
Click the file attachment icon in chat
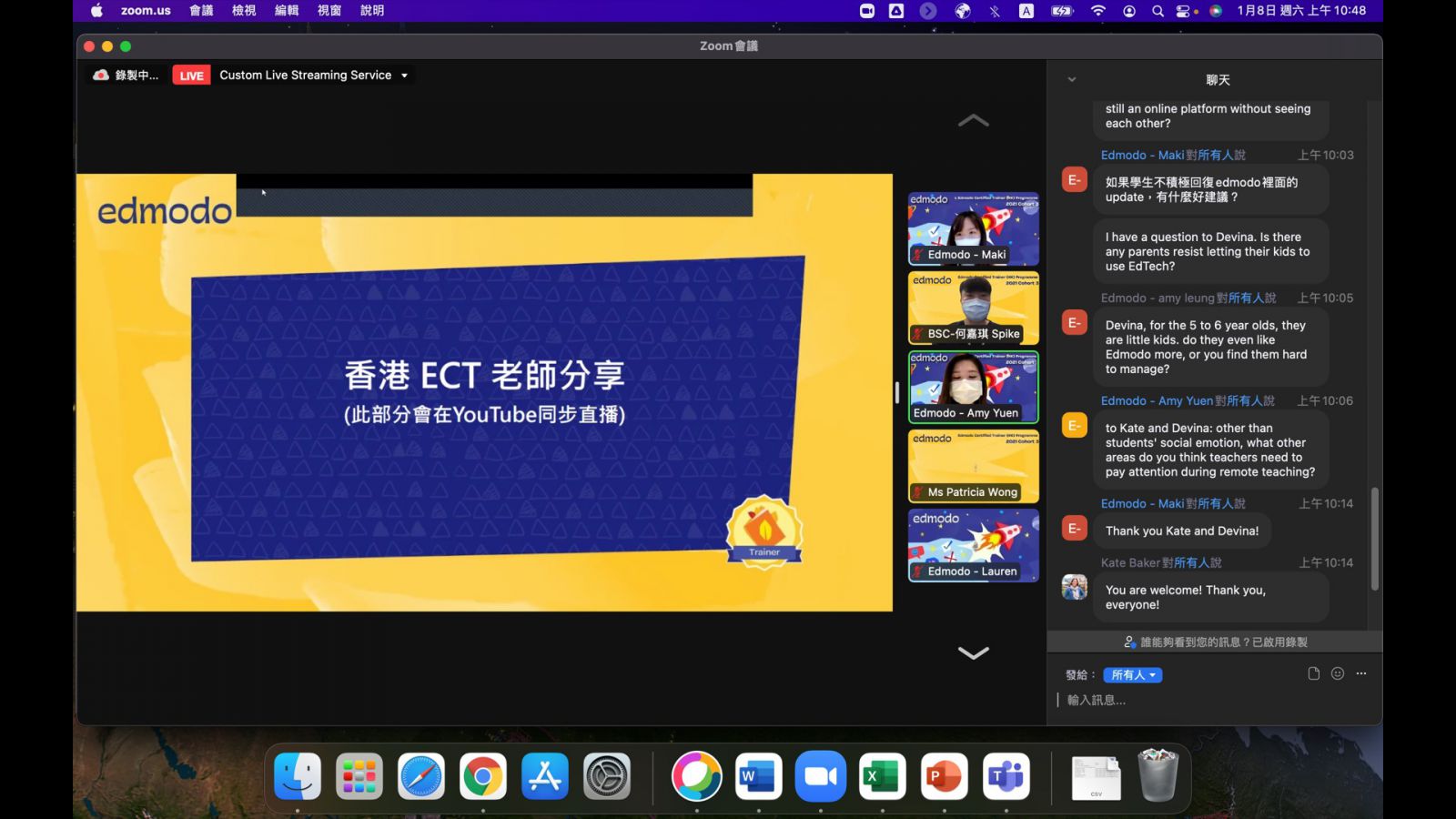[1313, 673]
